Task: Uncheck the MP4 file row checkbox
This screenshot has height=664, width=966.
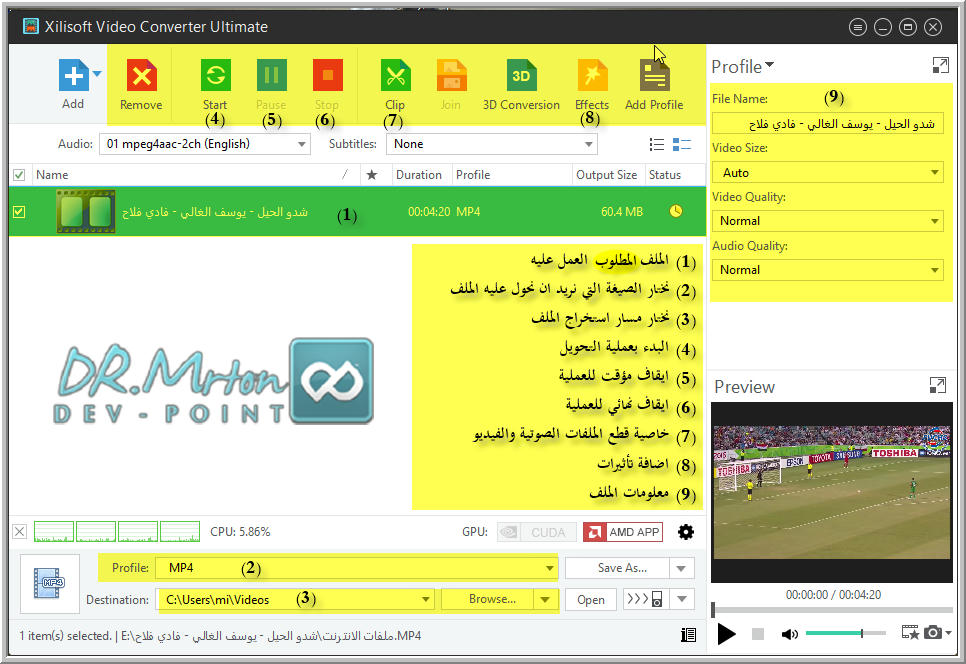Action: tap(19, 212)
